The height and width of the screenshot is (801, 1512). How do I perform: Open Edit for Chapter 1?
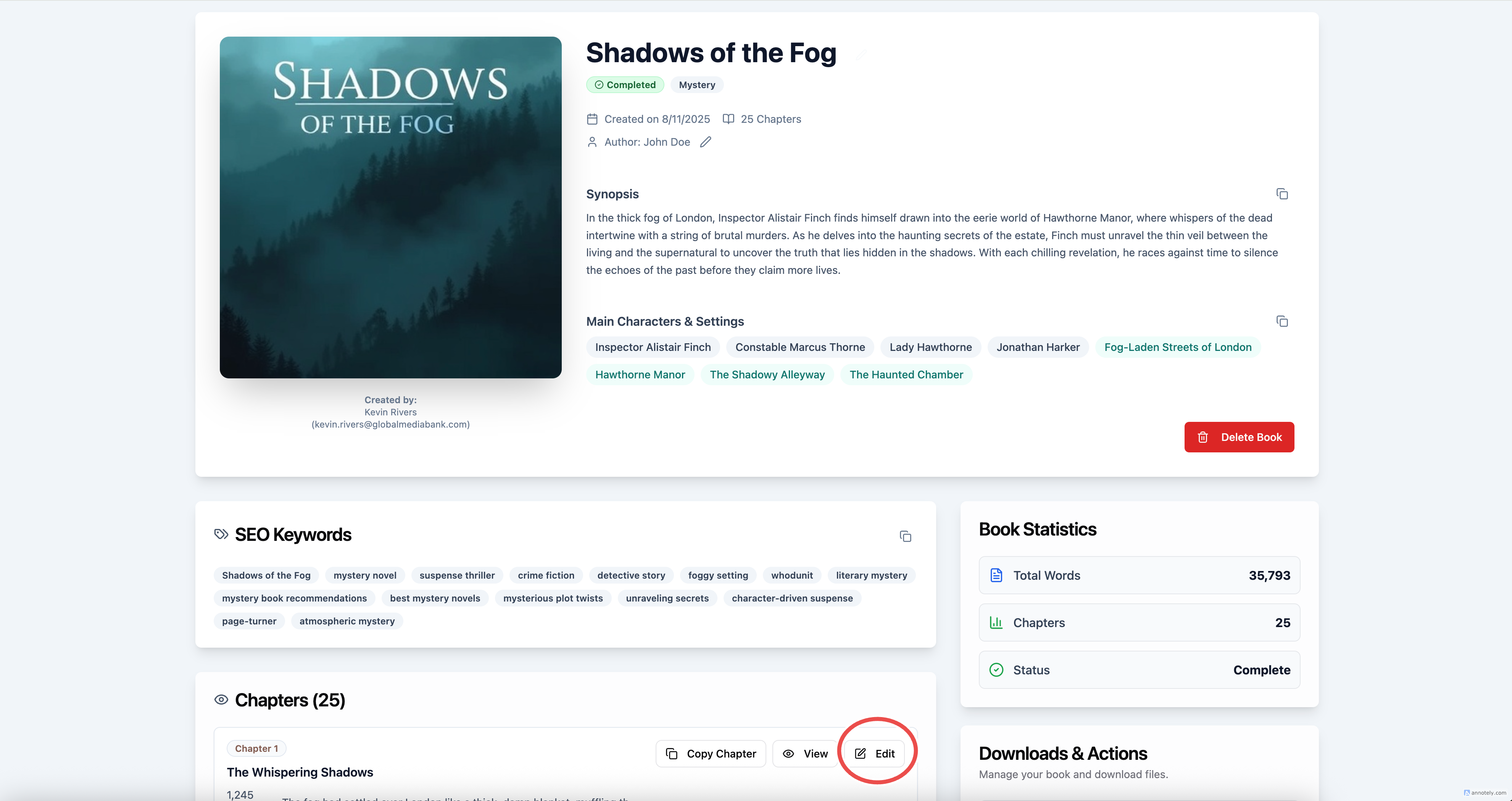pyautogui.click(x=875, y=753)
